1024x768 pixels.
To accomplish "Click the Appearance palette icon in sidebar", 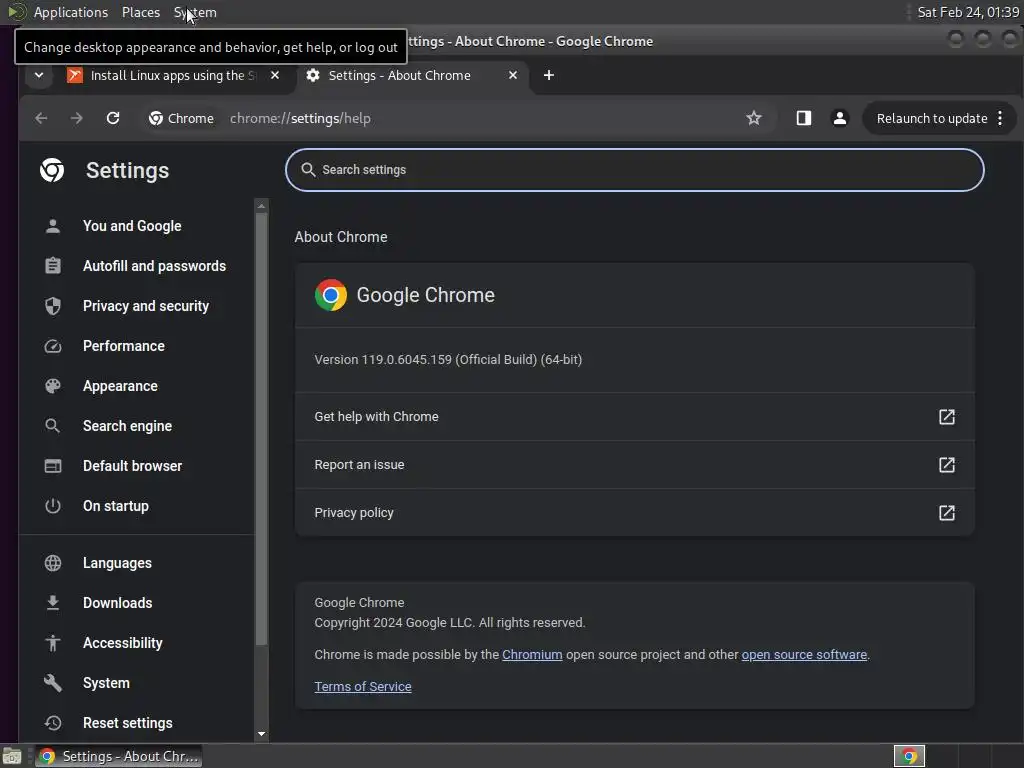I will [x=53, y=386].
